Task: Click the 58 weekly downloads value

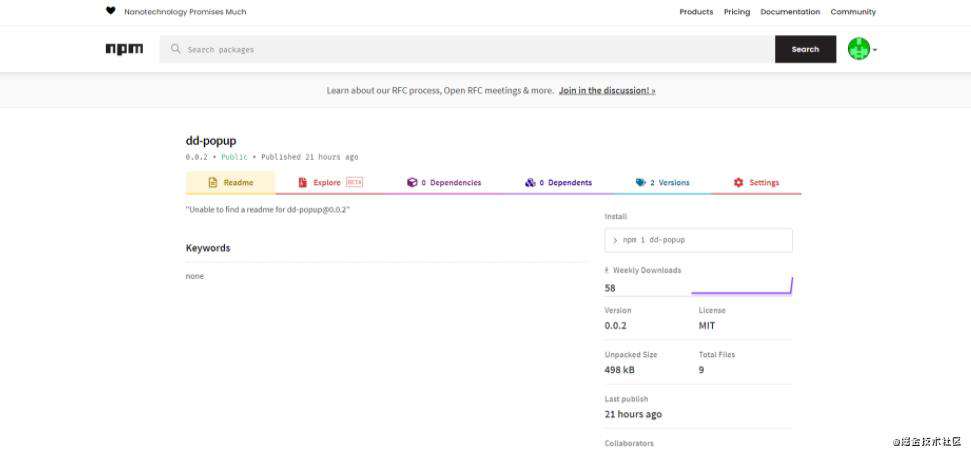Action: tap(610, 288)
